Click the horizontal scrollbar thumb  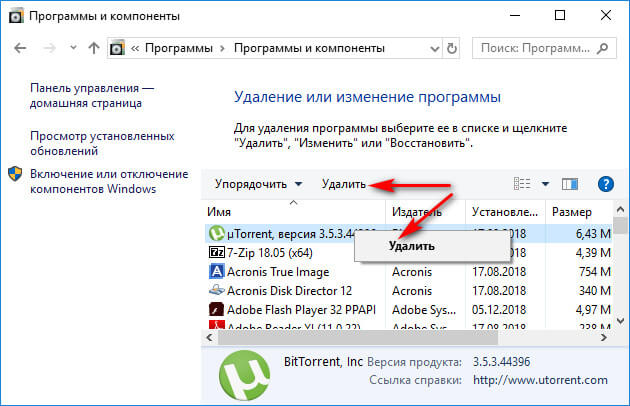point(358,338)
